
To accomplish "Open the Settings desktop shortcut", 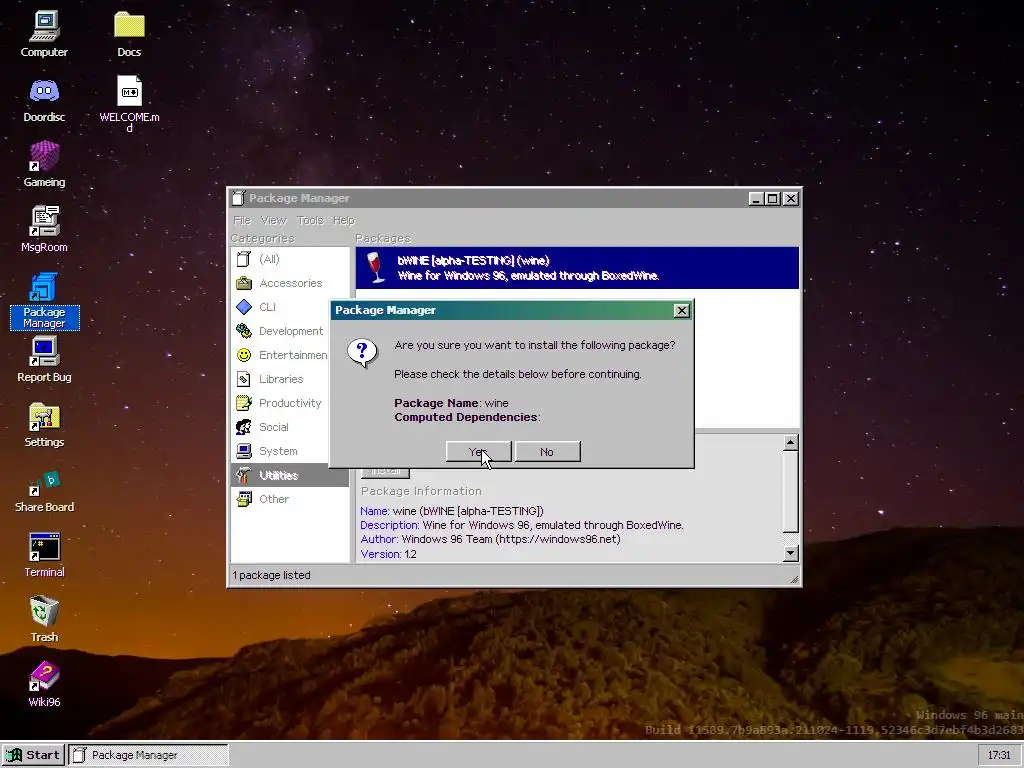I will pyautogui.click(x=44, y=424).
